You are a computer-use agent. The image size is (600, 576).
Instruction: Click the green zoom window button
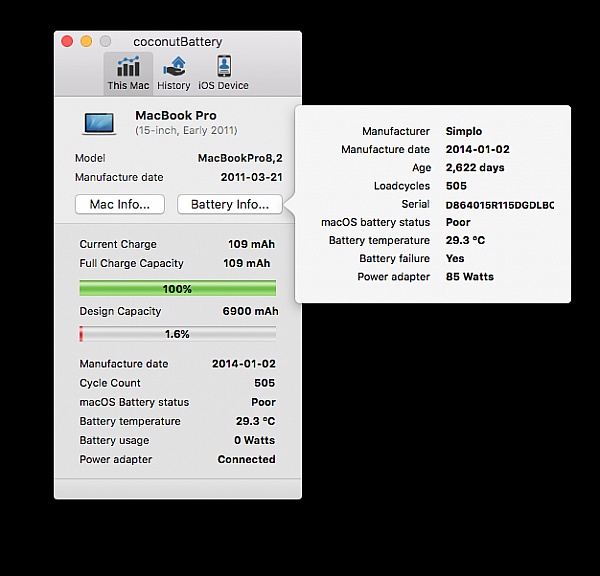click(105, 41)
